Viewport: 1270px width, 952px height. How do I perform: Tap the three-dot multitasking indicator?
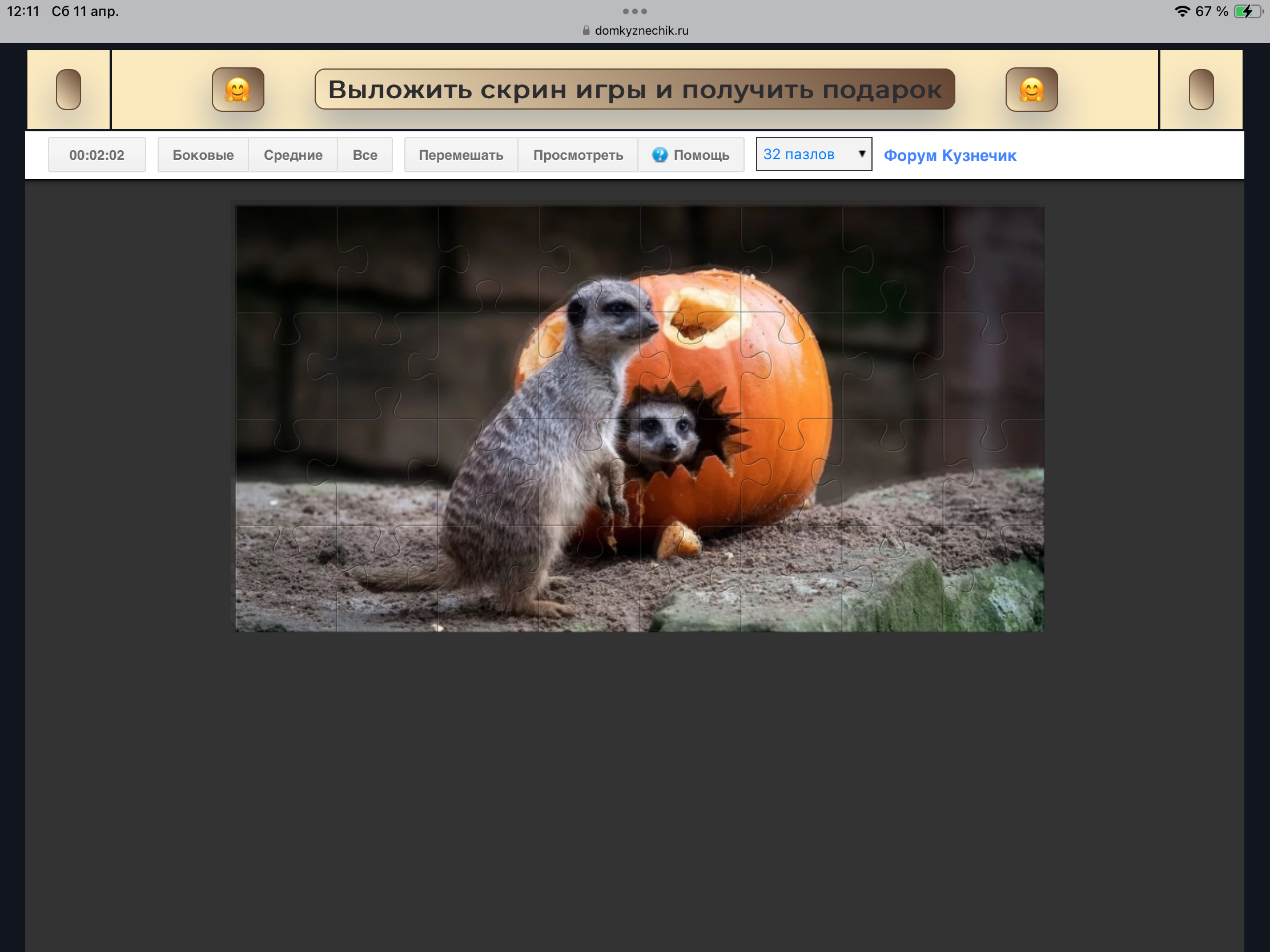point(634,11)
